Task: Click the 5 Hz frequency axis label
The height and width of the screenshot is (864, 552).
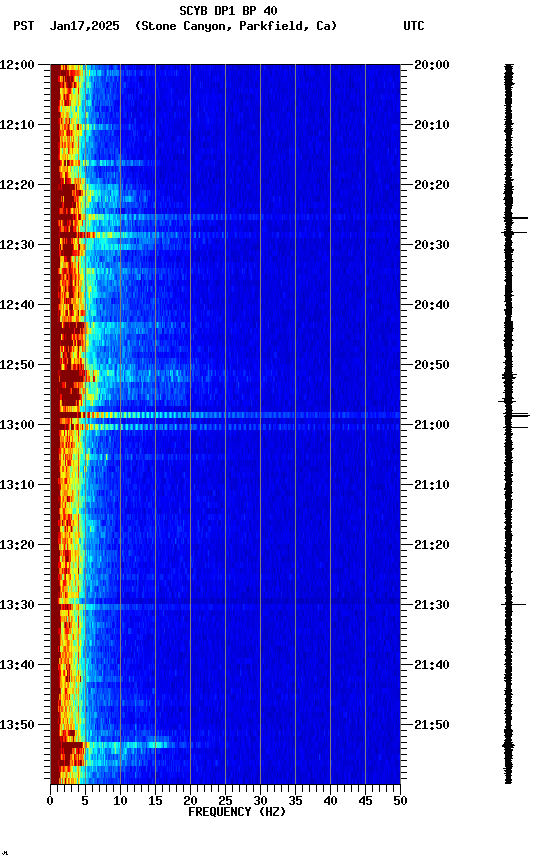Action: tap(85, 801)
